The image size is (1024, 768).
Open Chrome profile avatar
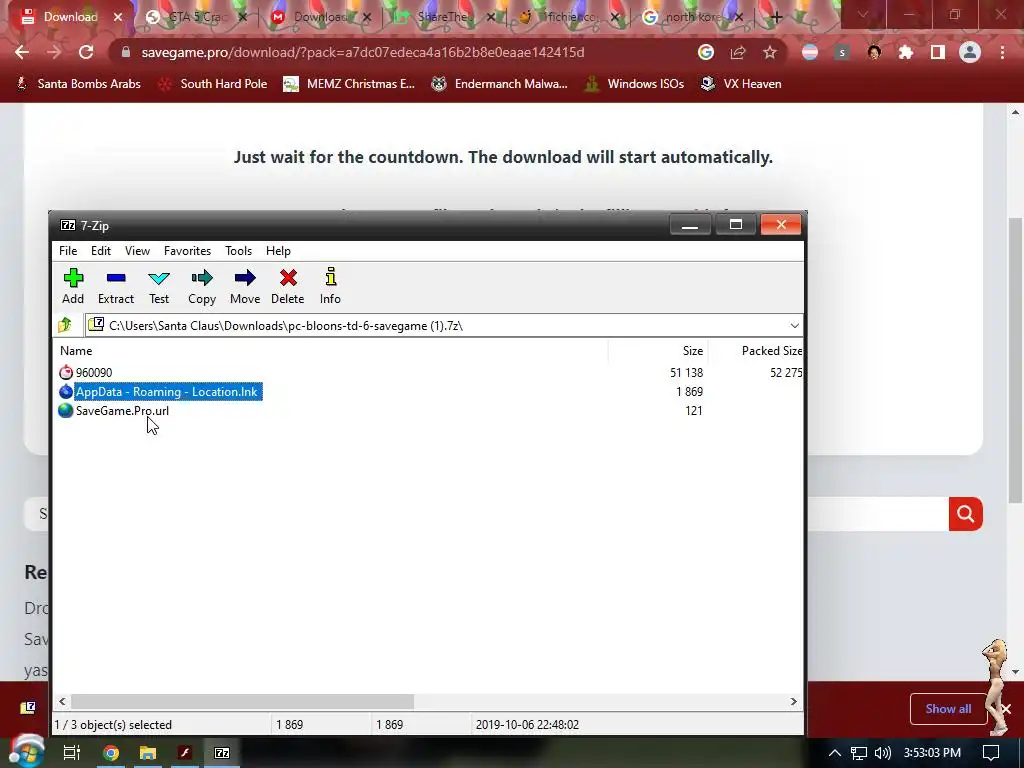pos(970,52)
